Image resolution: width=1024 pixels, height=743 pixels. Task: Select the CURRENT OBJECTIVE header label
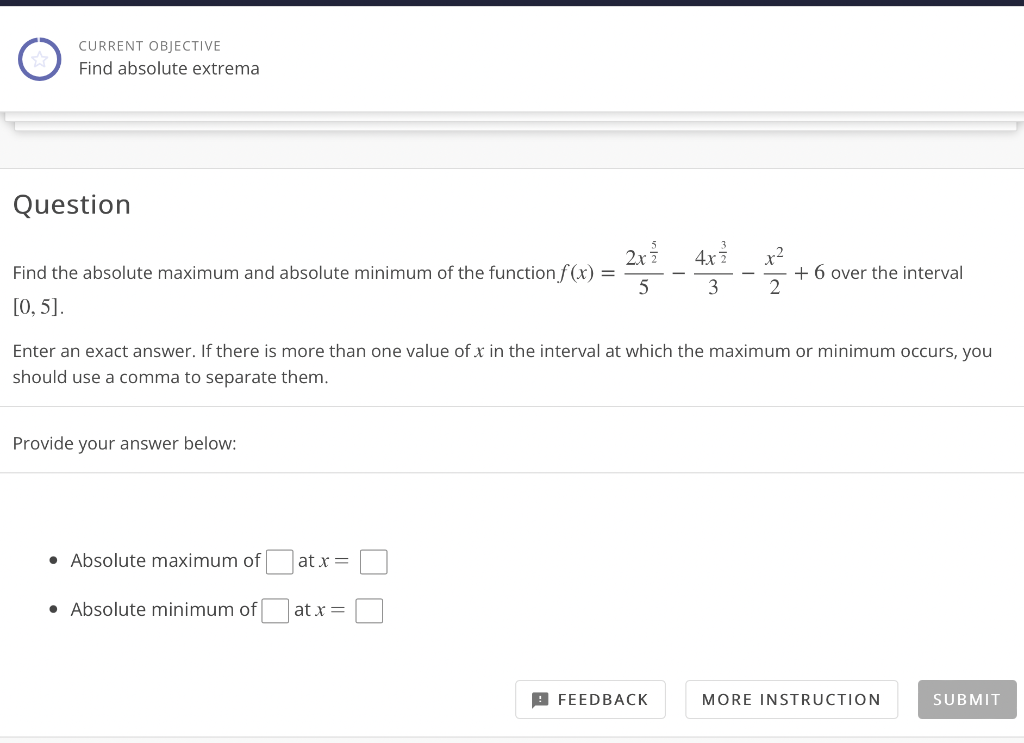tap(150, 46)
